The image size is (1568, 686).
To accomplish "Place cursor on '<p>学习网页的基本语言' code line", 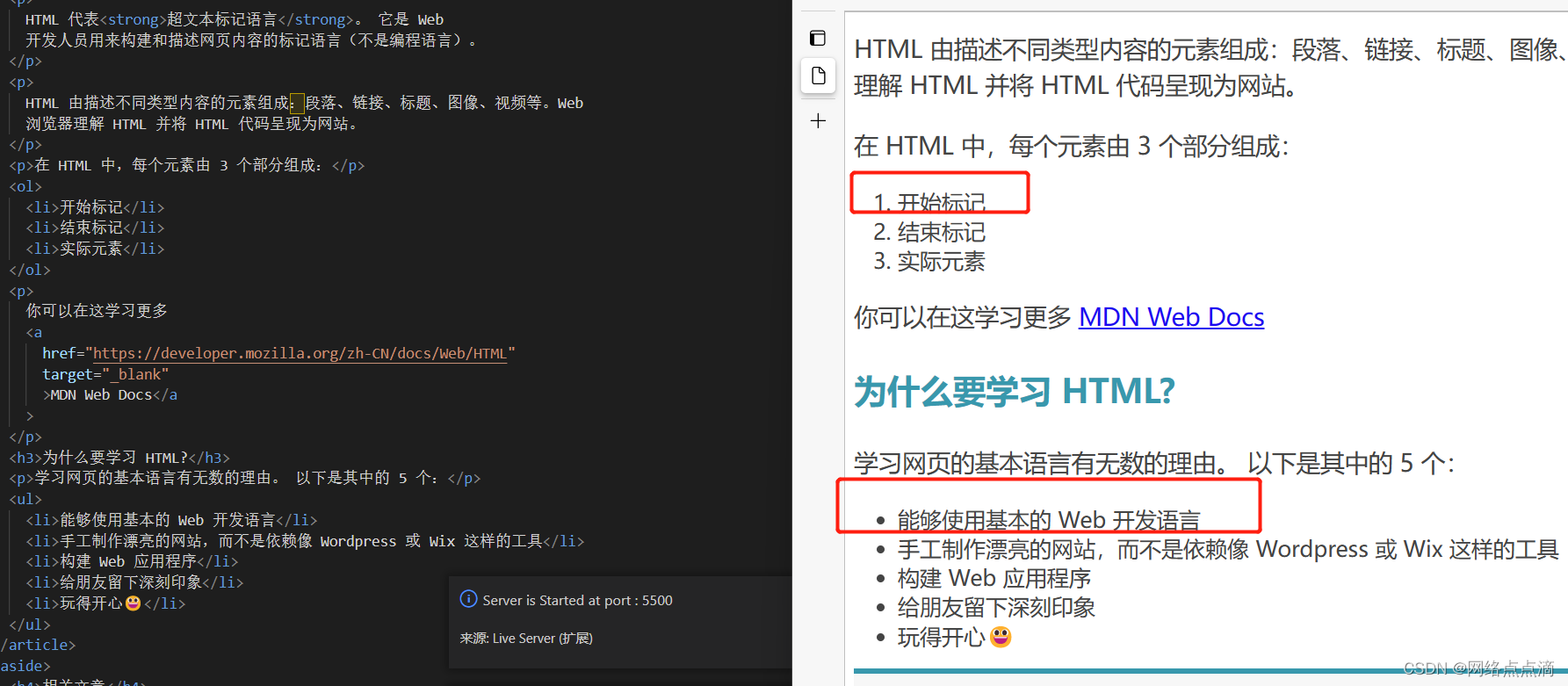I will pos(245,478).
